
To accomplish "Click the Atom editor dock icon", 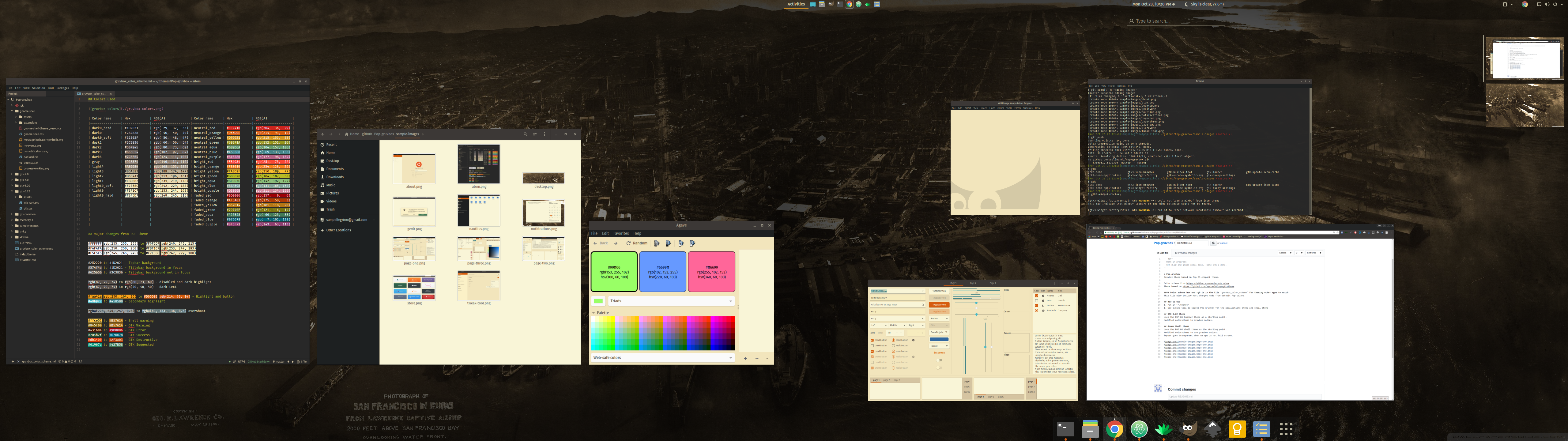I will [x=1139, y=429].
